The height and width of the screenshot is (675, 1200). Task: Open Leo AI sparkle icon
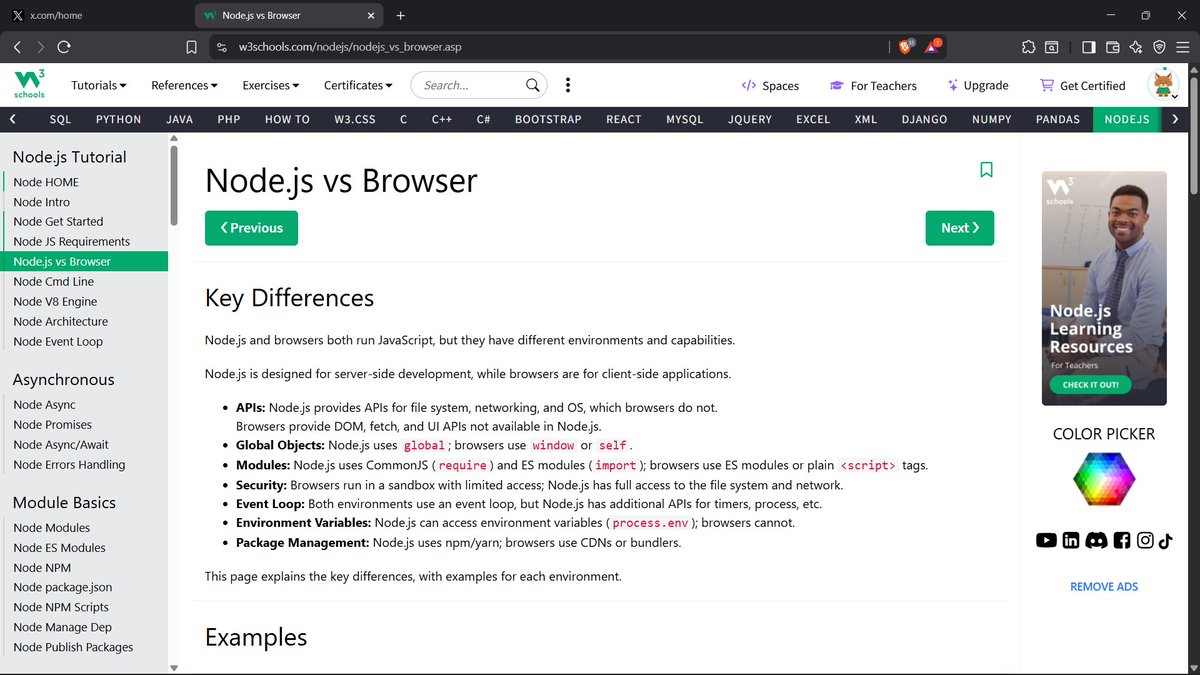click(x=1136, y=47)
